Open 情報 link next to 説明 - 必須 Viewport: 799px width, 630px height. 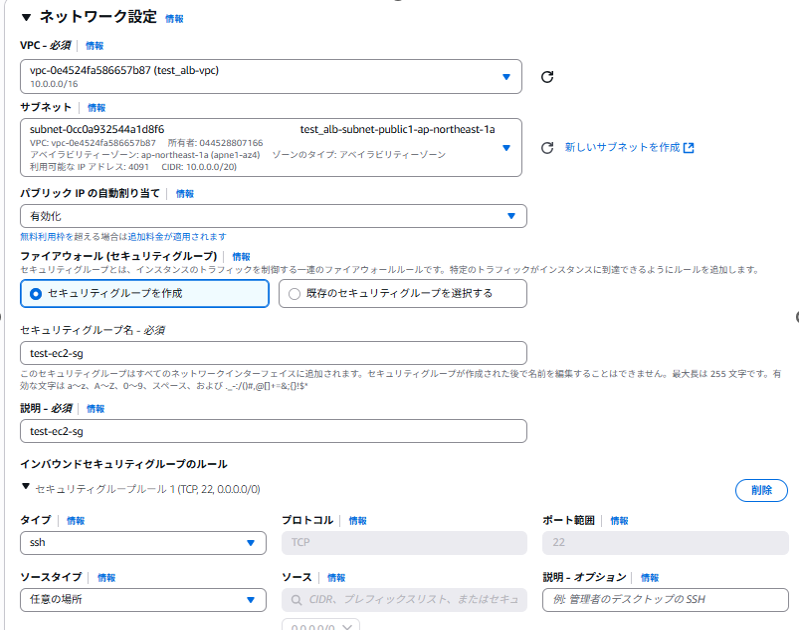pyautogui.click(x=95, y=409)
